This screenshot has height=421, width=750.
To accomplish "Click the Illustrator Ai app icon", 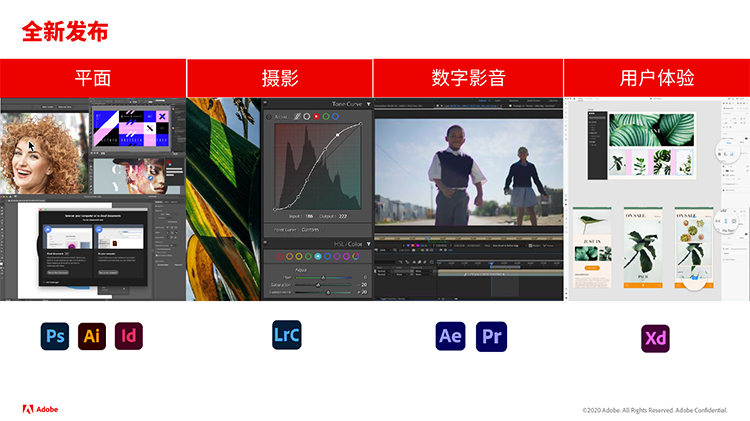I will 92,336.
